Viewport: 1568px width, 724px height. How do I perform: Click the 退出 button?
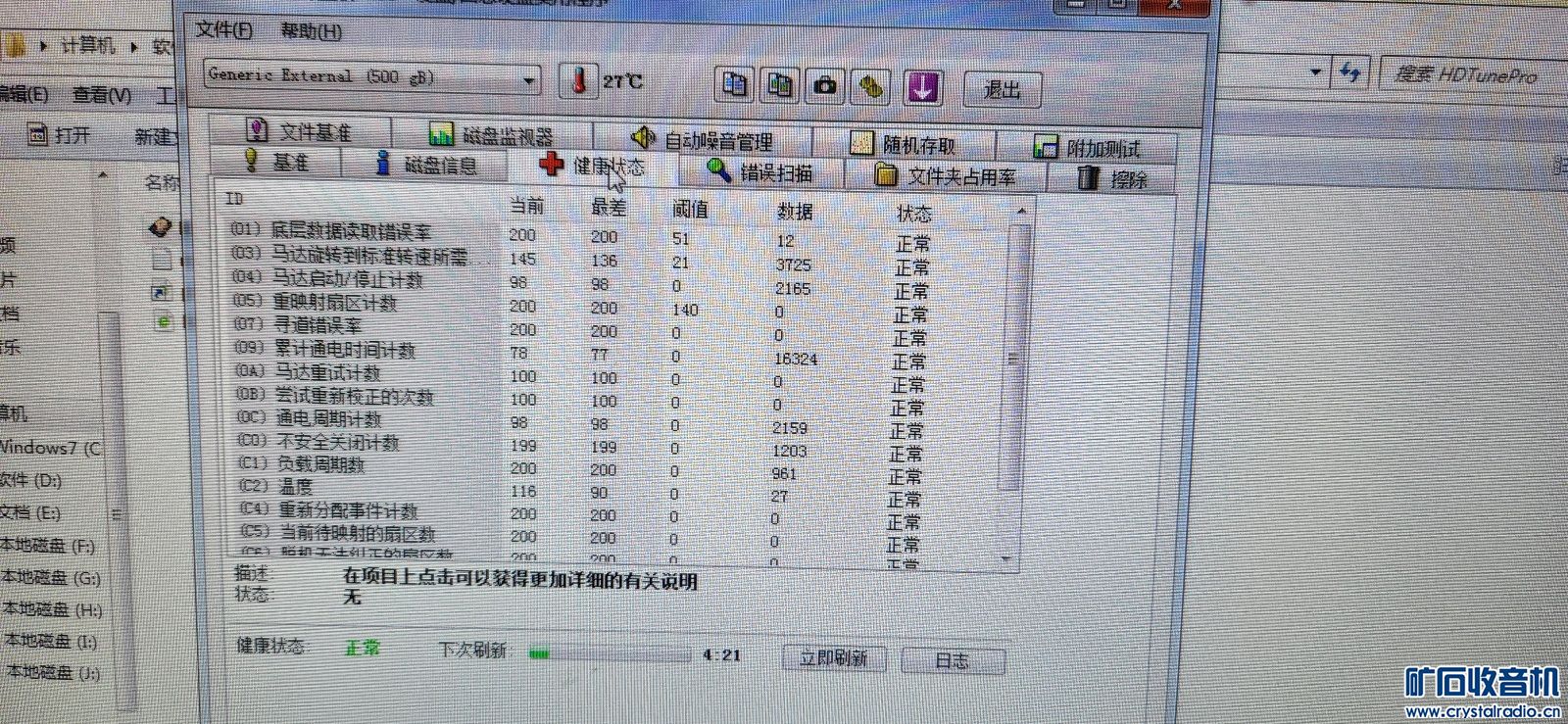click(1002, 89)
